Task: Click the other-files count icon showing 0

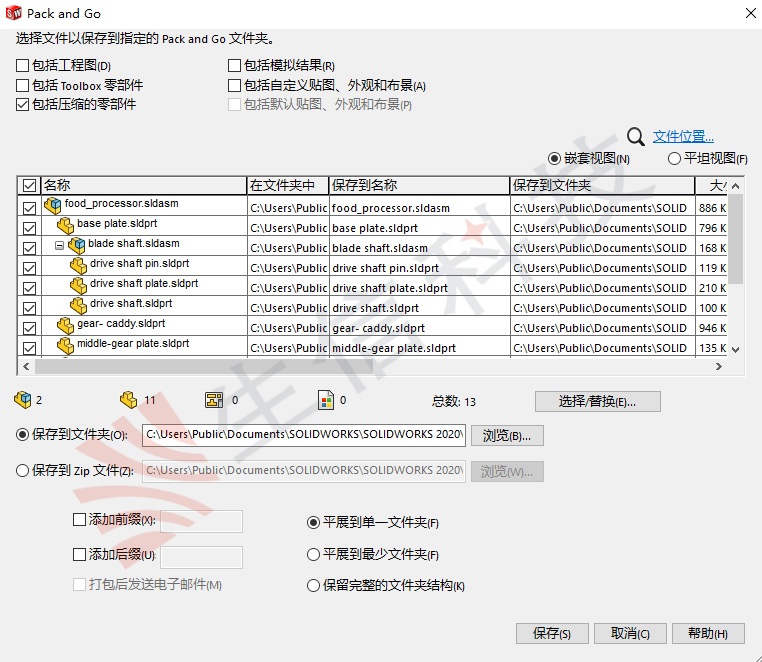Action: click(326, 400)
